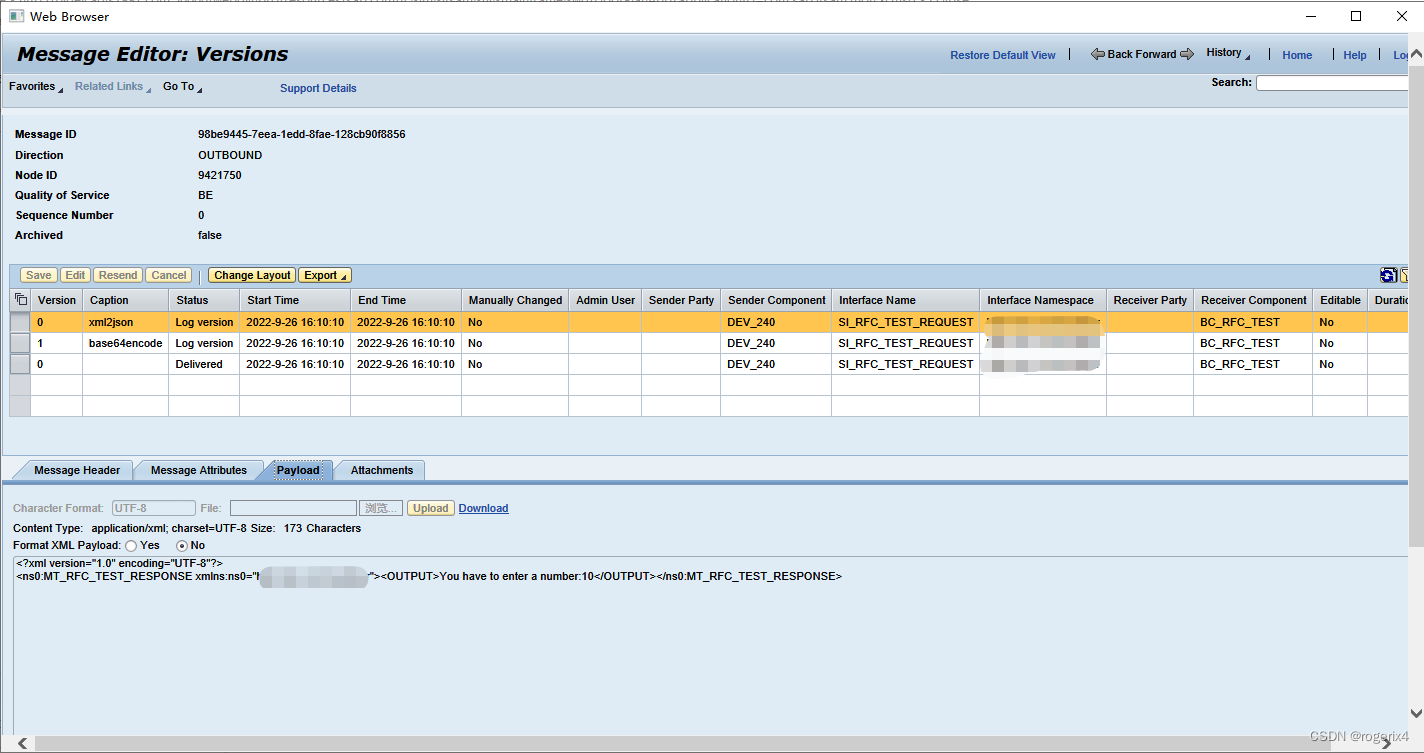Image resolution: width=1424 pixels, height=753 pixels.
Task: Click the Download link
Action: tap(483, 508)
